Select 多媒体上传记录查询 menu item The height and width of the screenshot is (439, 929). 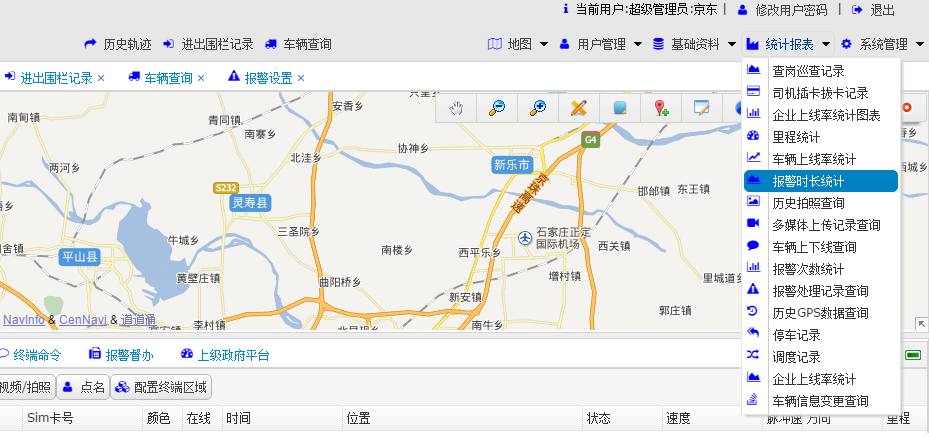(x=821, y=225)
